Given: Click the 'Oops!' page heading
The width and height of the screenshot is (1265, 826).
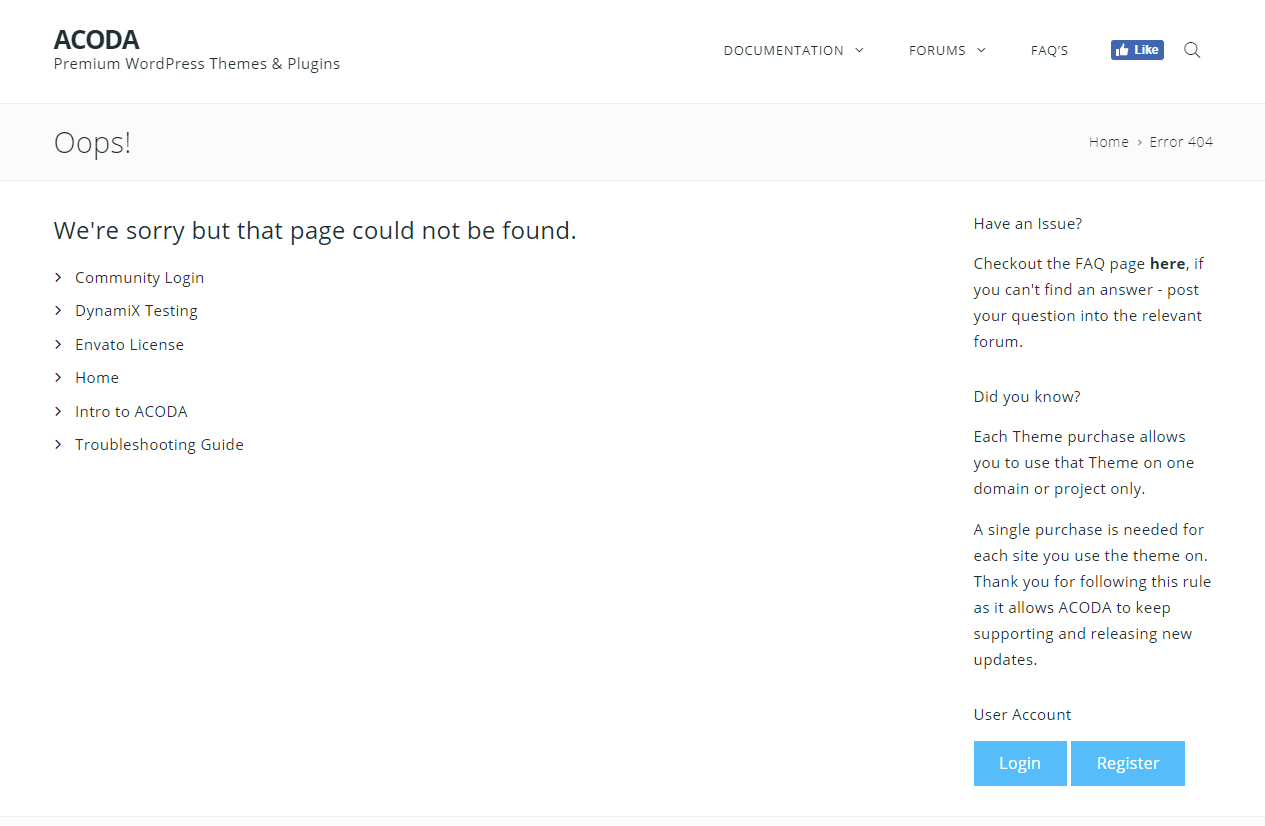Looking at the screenshot, I should coord(92,142).
